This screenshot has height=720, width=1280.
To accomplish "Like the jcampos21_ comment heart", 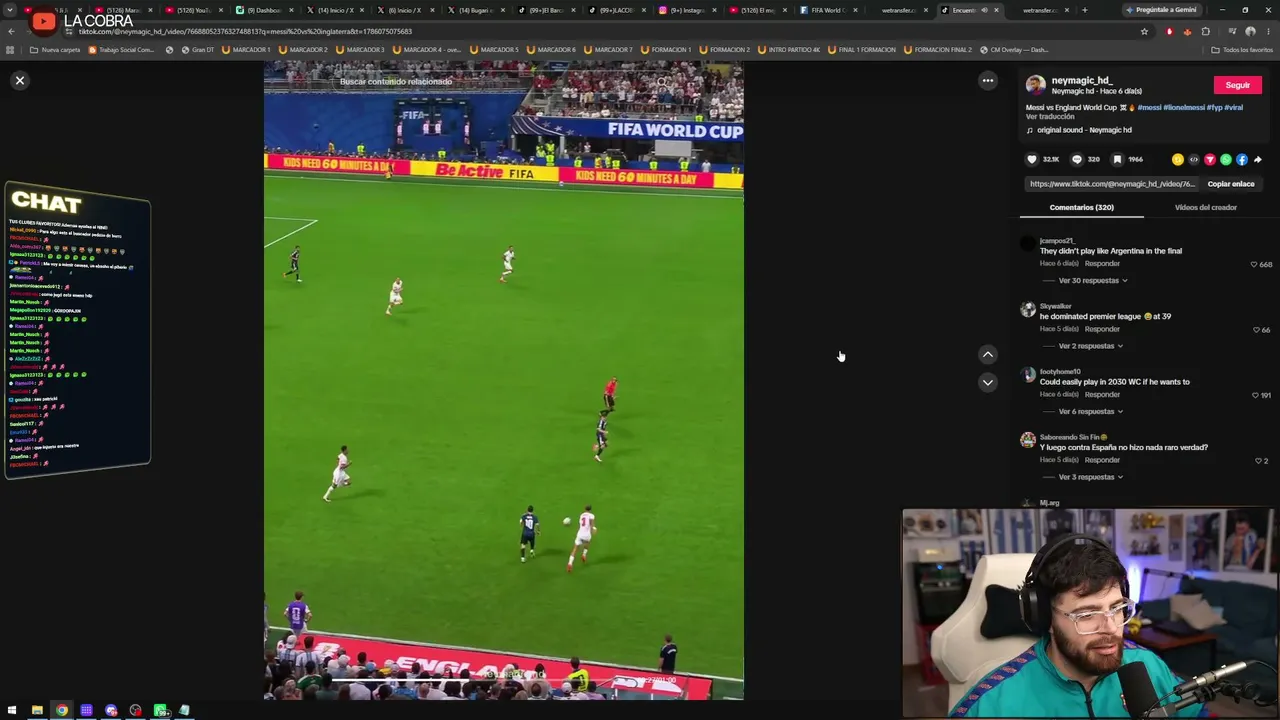I will 1254,265.
